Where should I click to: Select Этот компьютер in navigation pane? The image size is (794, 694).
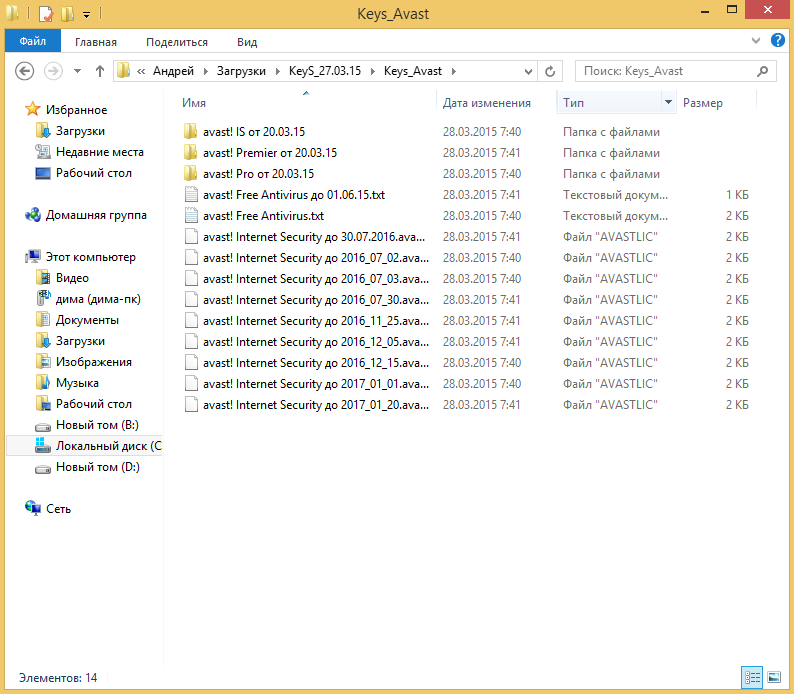click(91, 257)
